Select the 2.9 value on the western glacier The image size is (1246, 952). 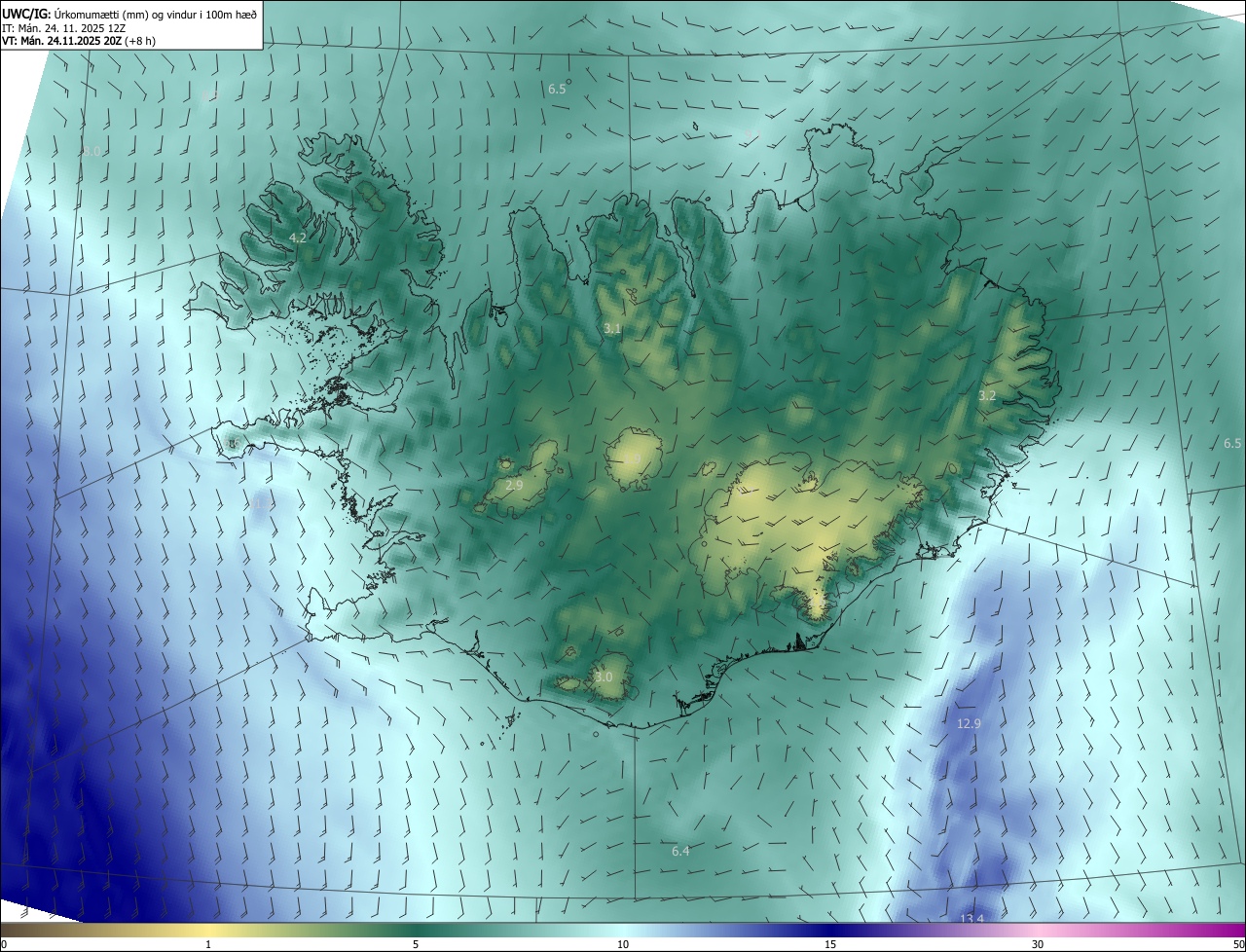click(515, 485)
